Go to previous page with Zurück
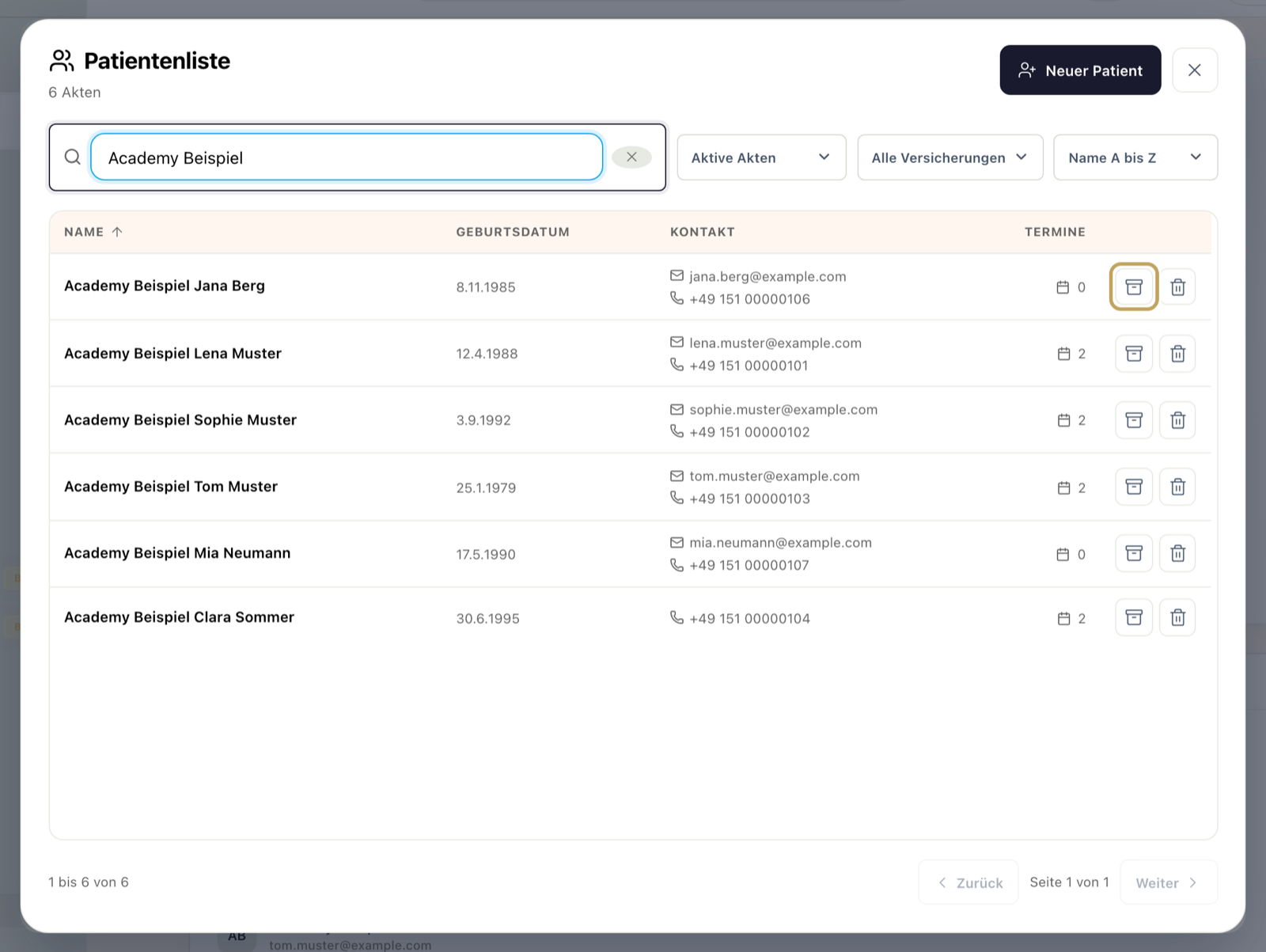The height and width of the screenshot is (952, 1266). tap(968, 882)
